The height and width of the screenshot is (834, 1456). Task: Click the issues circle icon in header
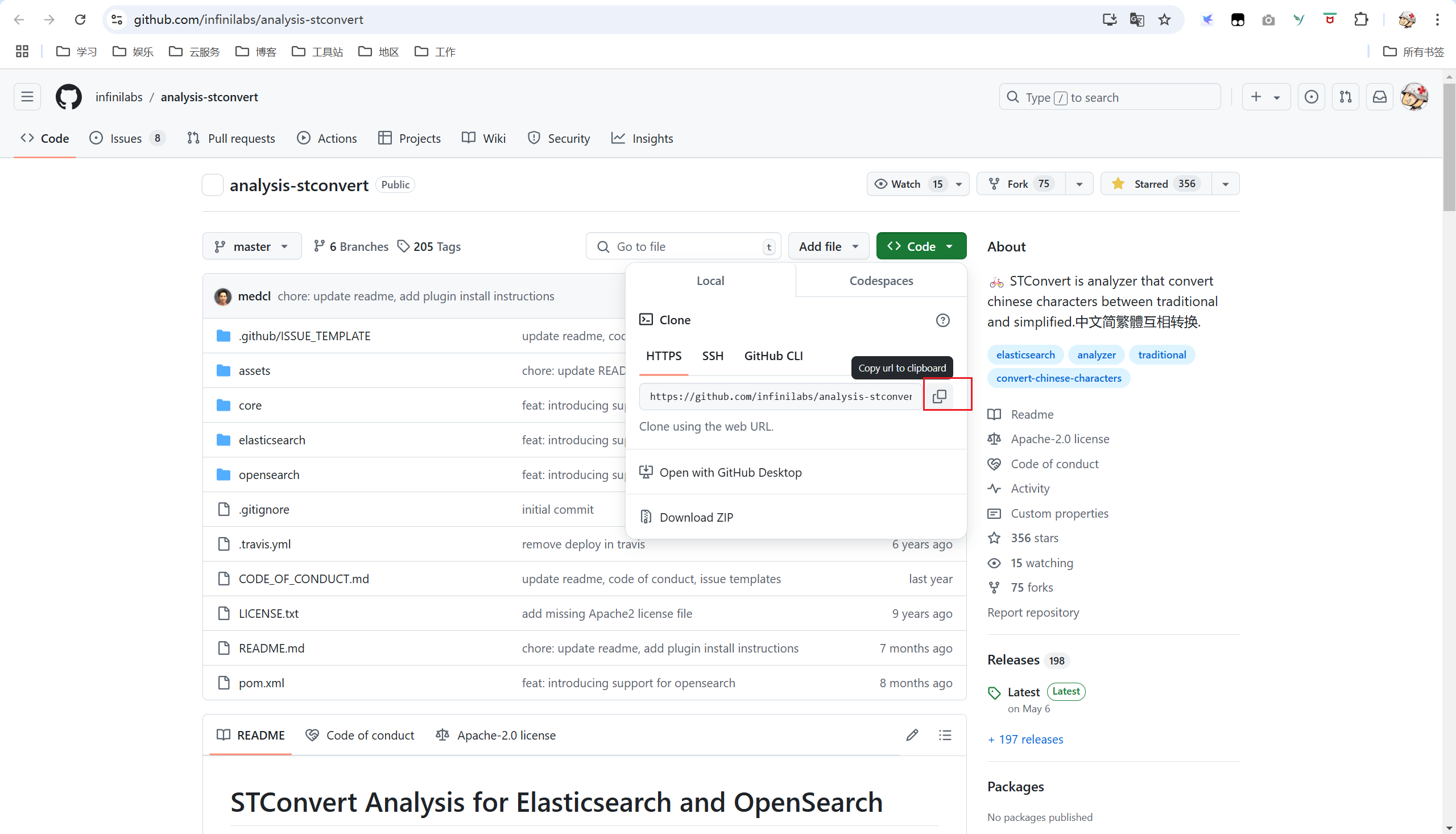point(1311,97)
